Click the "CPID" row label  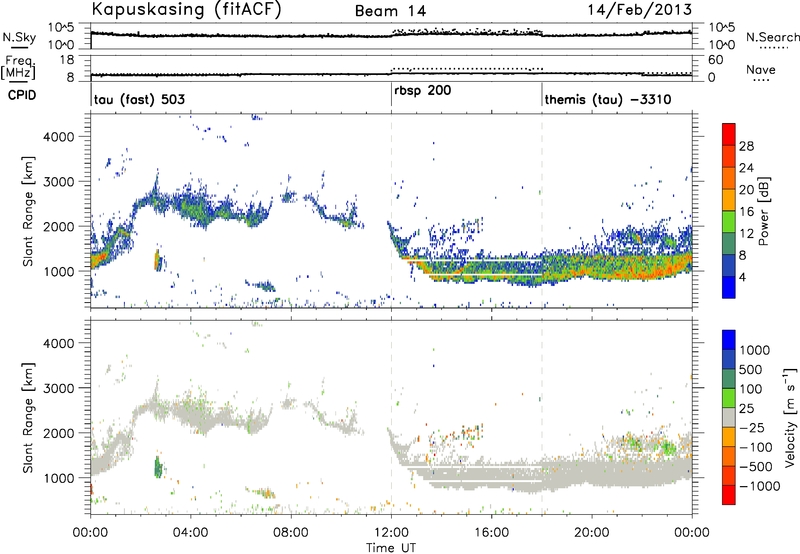pyautogui.click(x=22, y=95)
